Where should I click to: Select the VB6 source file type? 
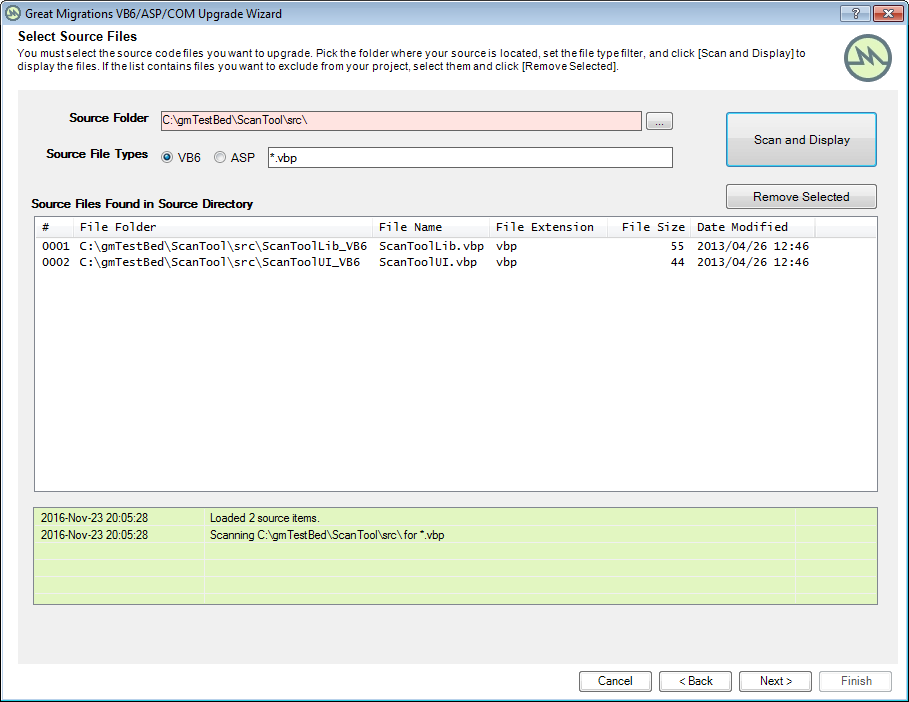(167, 158)
